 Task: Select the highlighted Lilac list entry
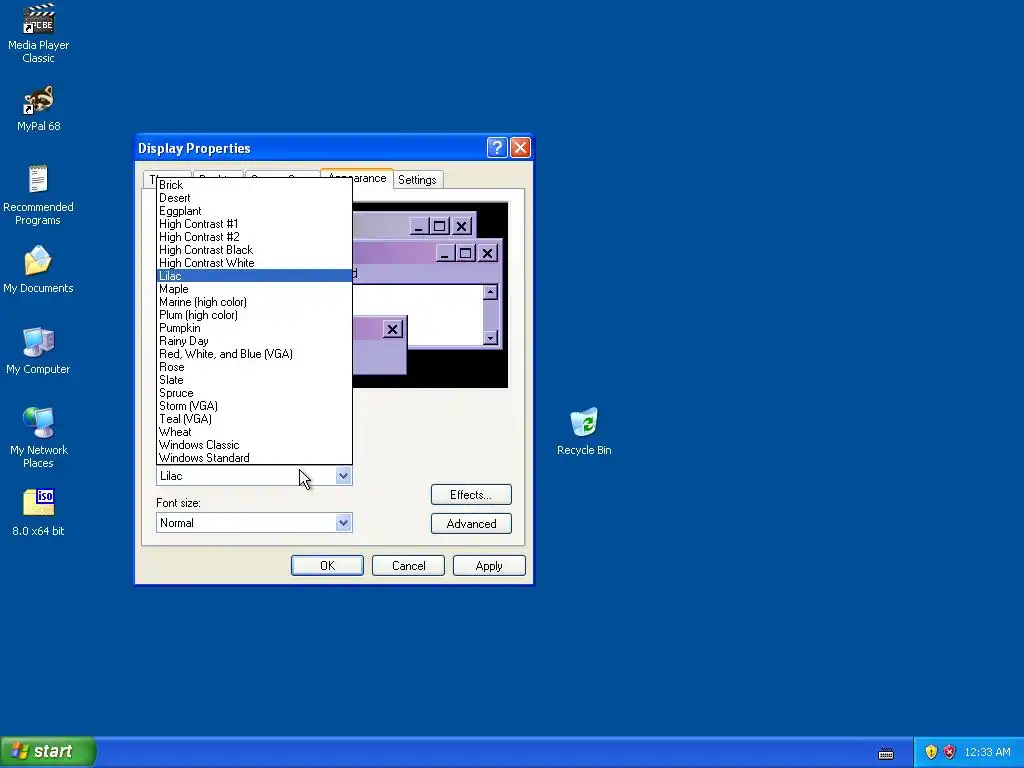pos(255,276)
